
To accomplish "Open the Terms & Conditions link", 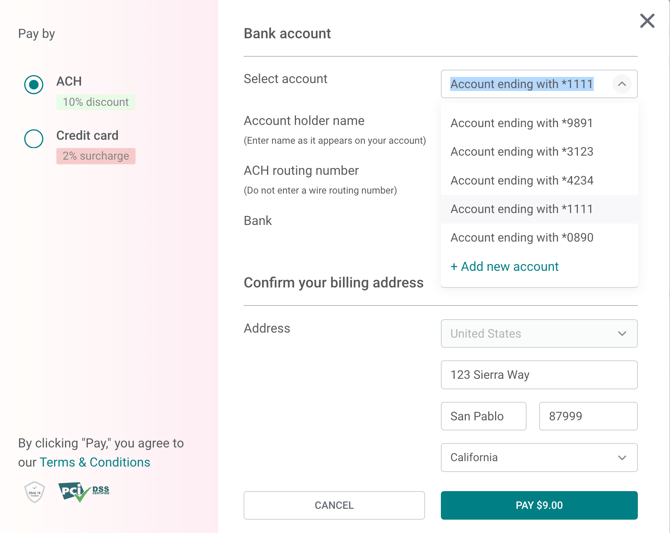I will pyautogui.click(x=95, y=462).
